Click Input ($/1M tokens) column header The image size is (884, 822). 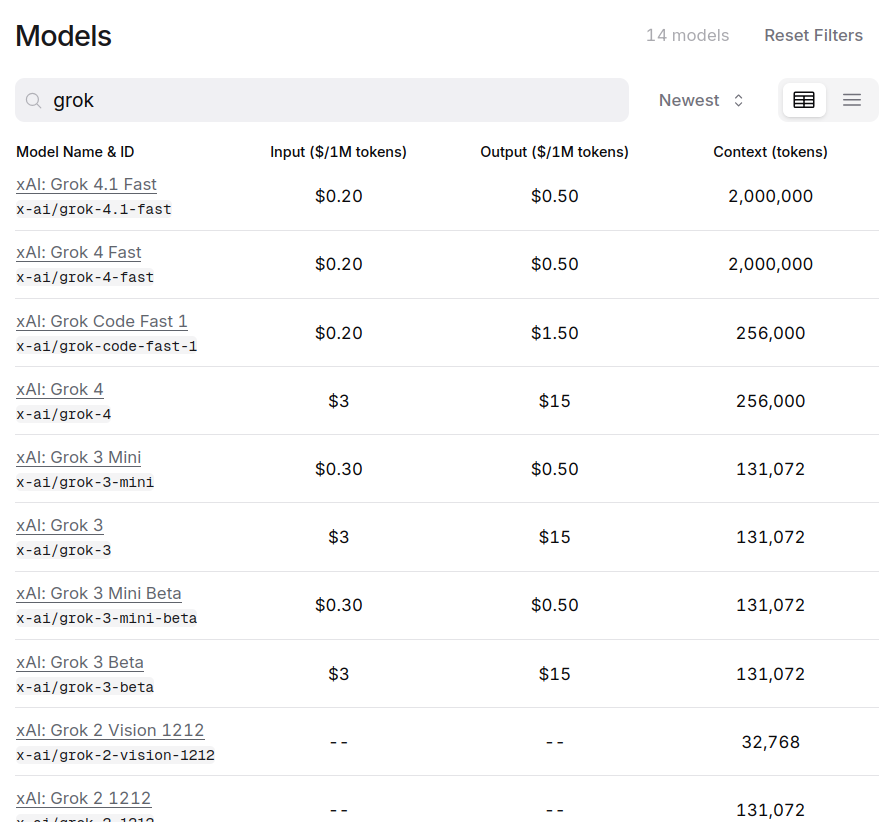[338, 152]
